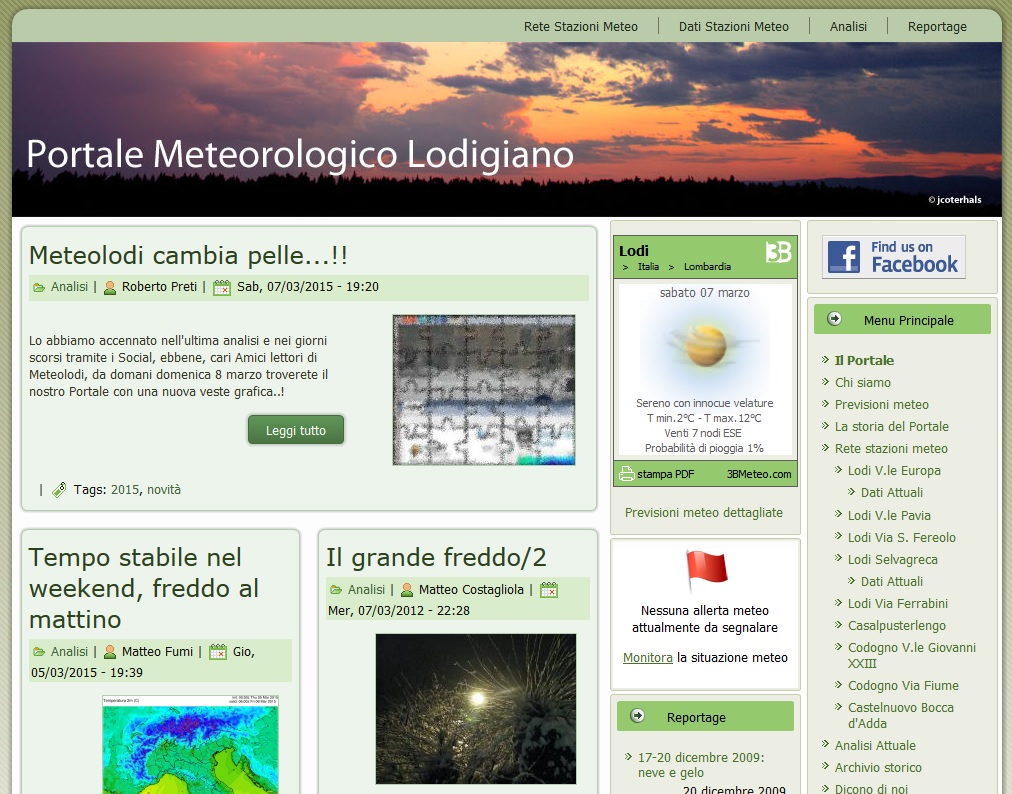The height and width of the screenshot is (794, 1012).
Task: Open 'Lodi Via S. Fereolo' station
Action: [901, 538]
